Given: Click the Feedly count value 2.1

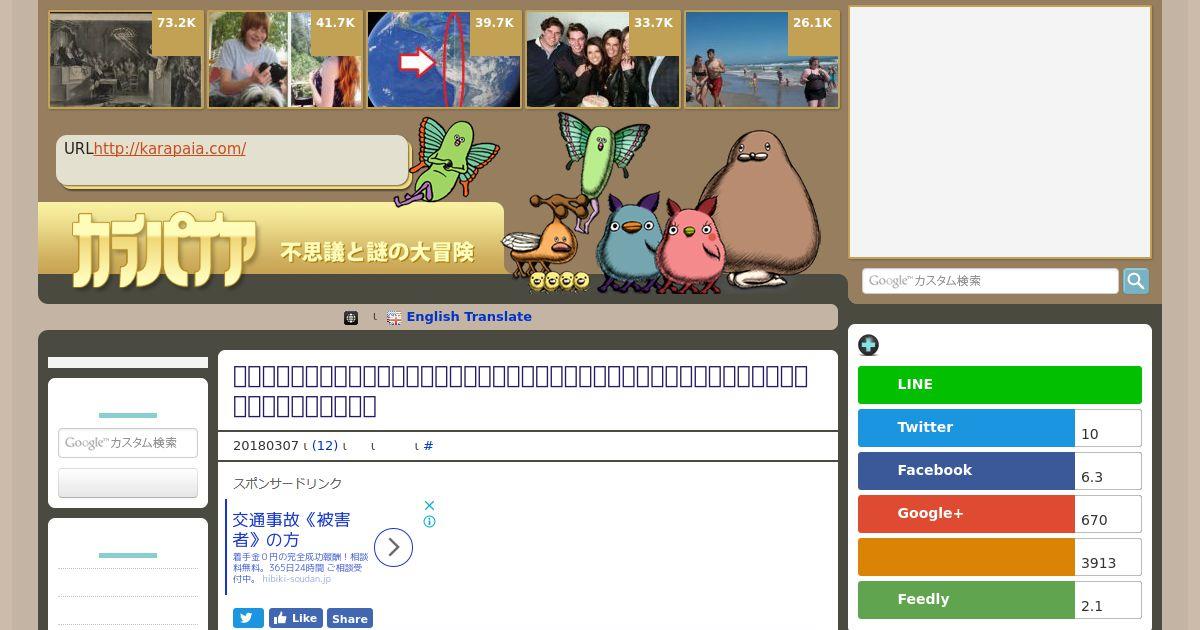Looking at the screenshot, I should click(1092, 606).
